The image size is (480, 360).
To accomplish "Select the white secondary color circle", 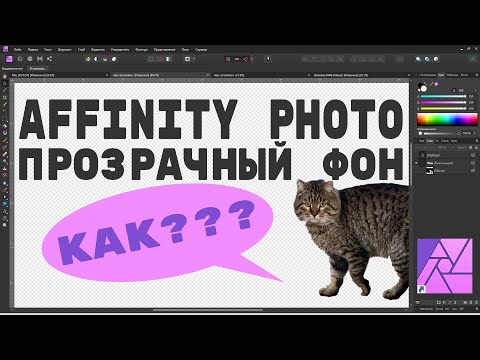I will (424, 89).
